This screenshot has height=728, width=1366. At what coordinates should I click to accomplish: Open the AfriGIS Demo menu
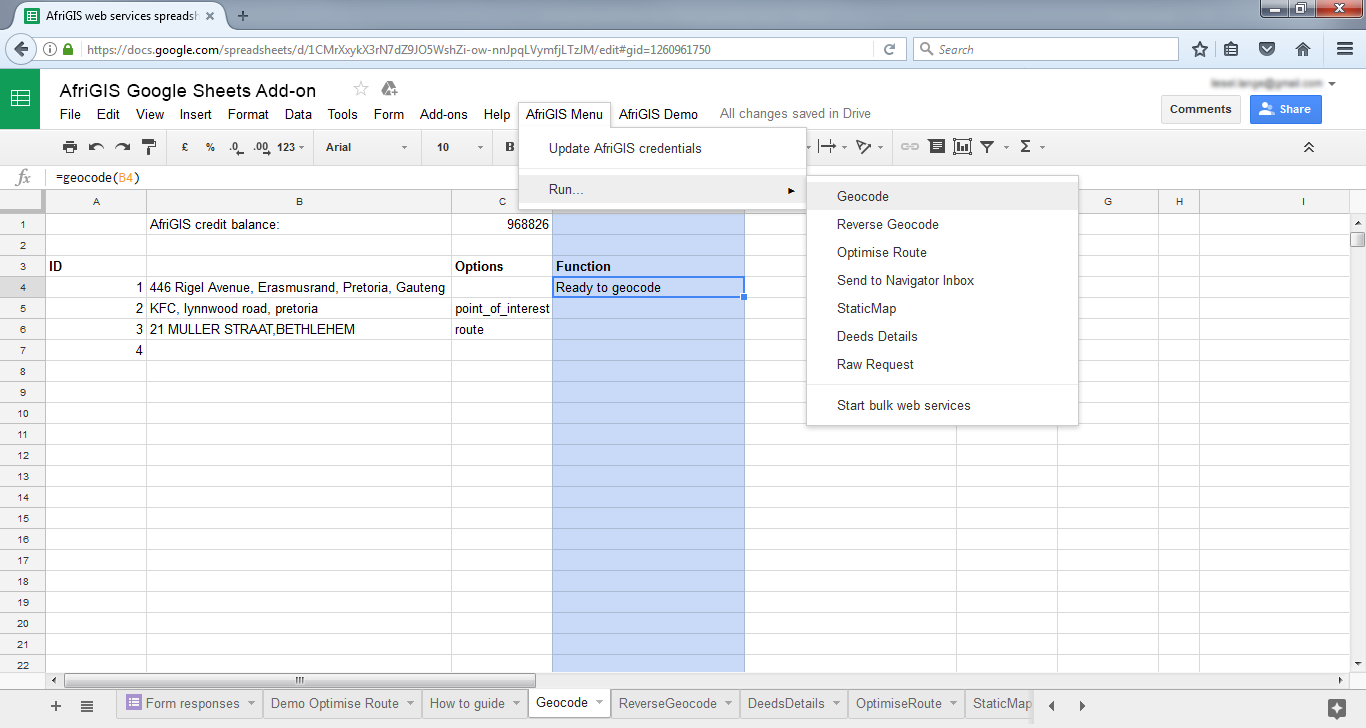point(657,114)
